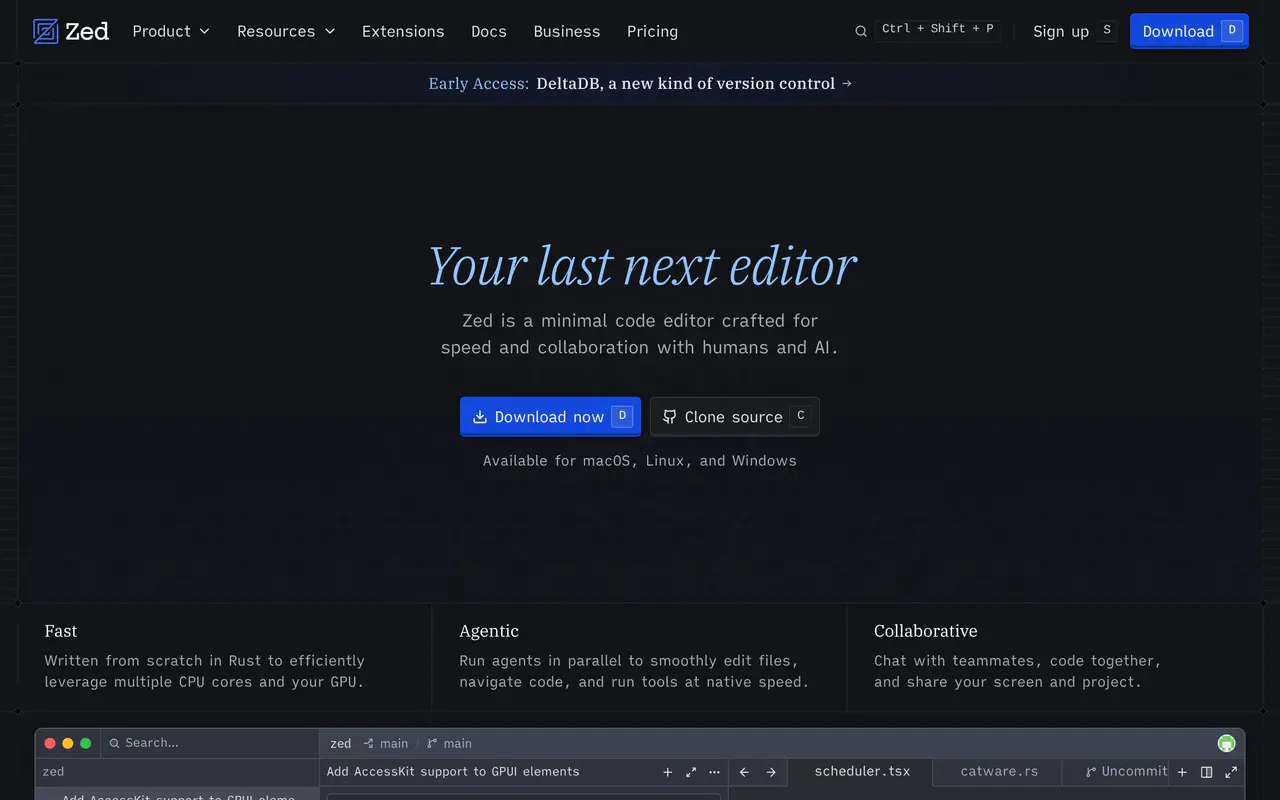The height and width of the screenshot is (800, 1280).
Task: Click the header Download button
Action: click(1189, 31)
